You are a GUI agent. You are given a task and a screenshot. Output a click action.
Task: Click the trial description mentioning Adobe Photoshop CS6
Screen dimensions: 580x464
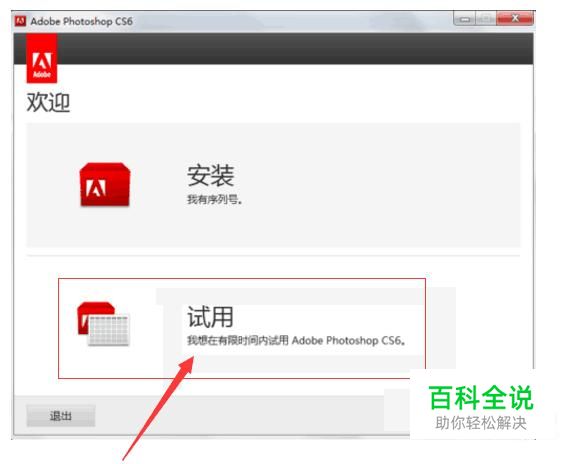296,340
